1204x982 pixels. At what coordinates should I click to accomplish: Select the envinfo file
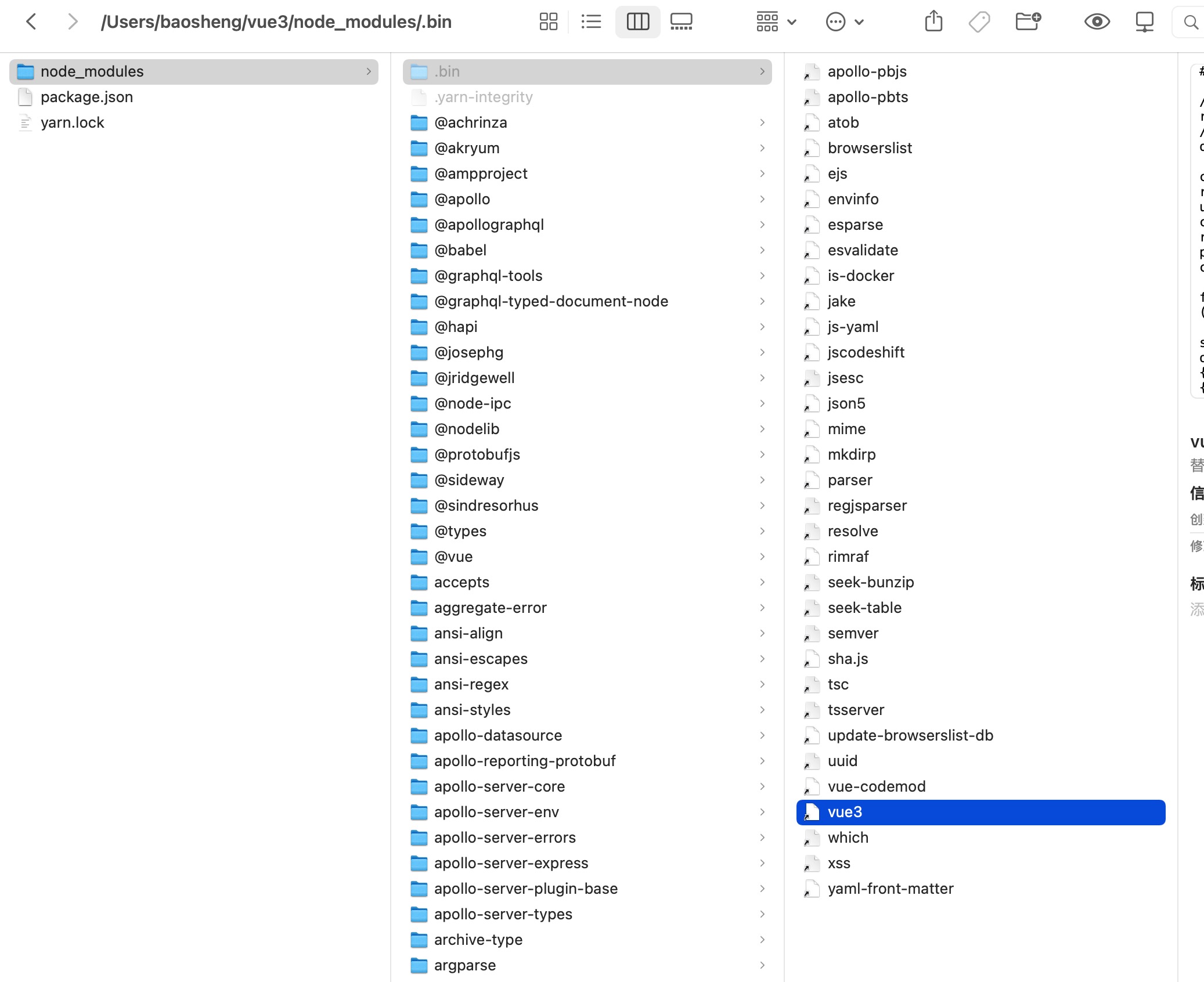point(980,199)
